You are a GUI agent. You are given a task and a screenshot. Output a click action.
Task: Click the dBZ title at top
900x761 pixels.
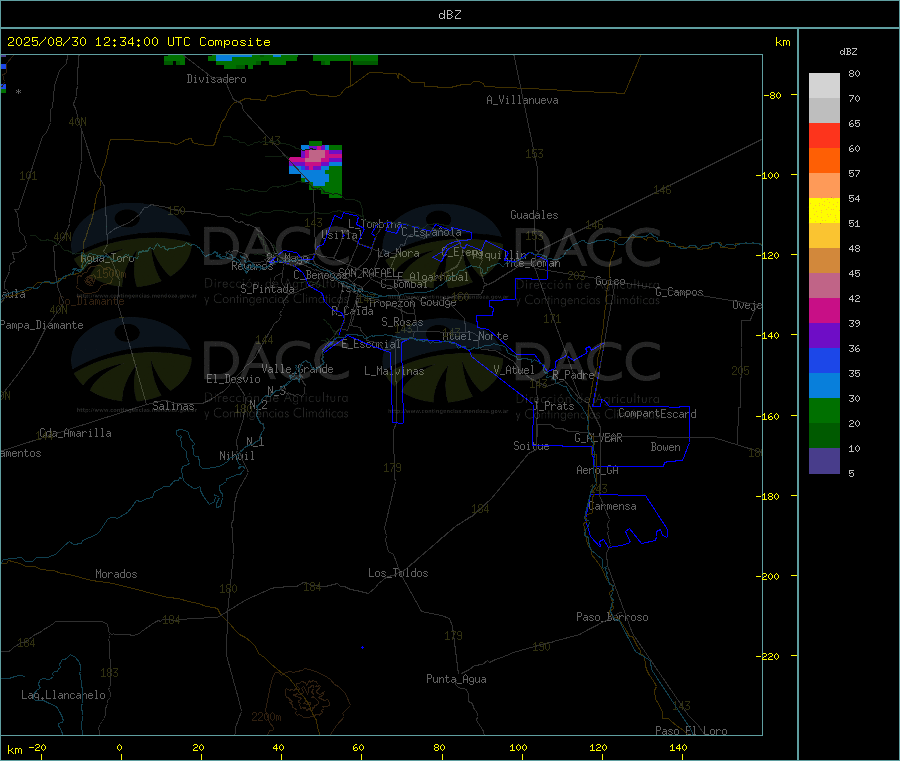[449, 15]
